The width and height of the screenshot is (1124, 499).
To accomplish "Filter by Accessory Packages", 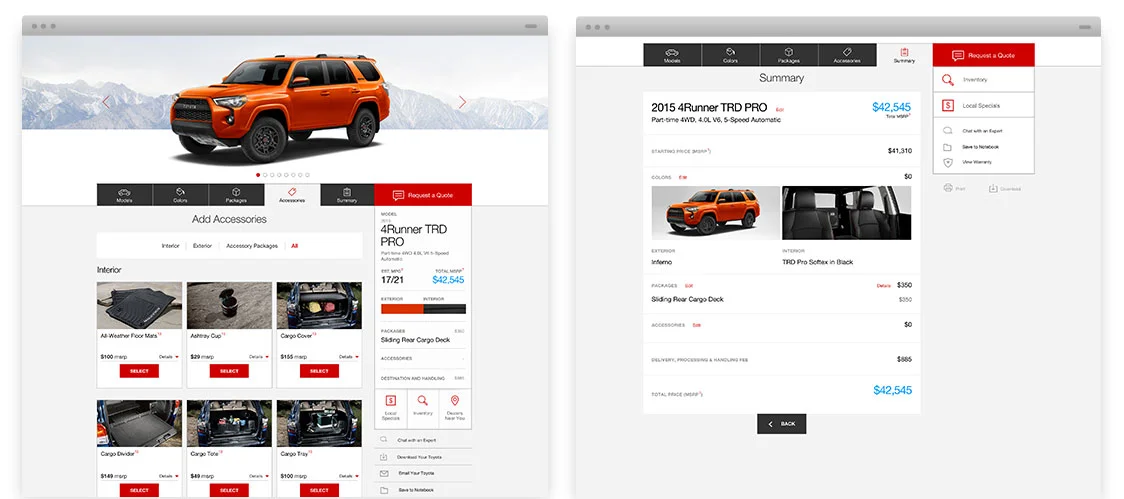I will pyautogui.click(x=252, y=246).
